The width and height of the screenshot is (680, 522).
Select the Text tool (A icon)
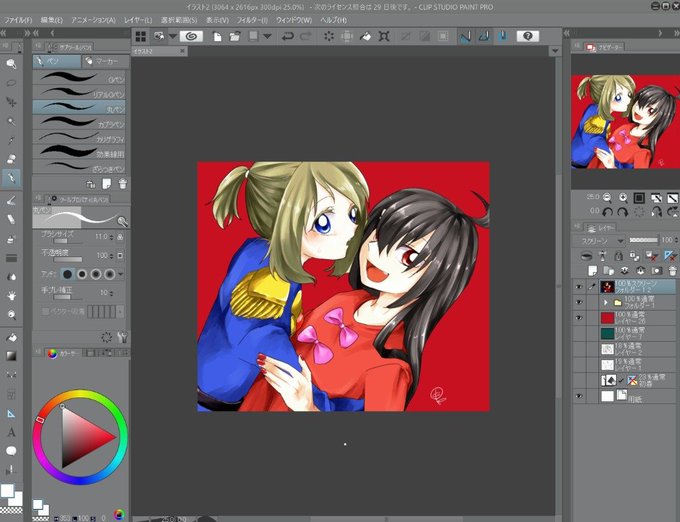pyautogui.click(x=11, y=432)
